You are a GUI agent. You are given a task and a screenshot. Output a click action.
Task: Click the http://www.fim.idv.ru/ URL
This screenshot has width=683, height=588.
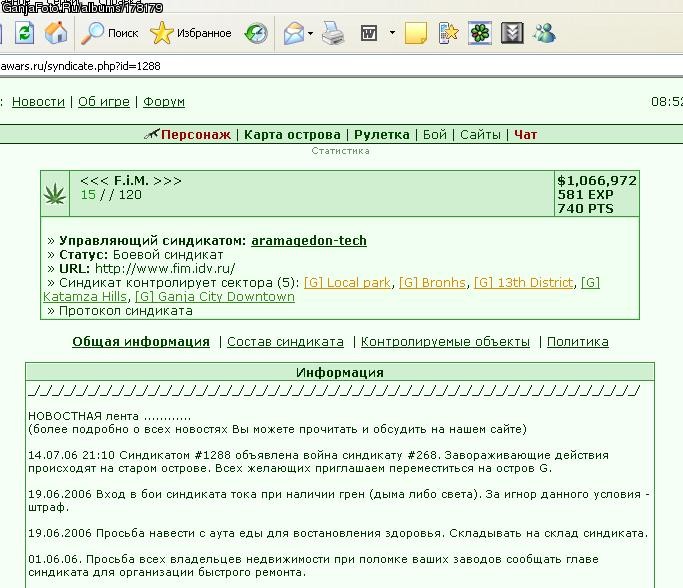point(165,268)
